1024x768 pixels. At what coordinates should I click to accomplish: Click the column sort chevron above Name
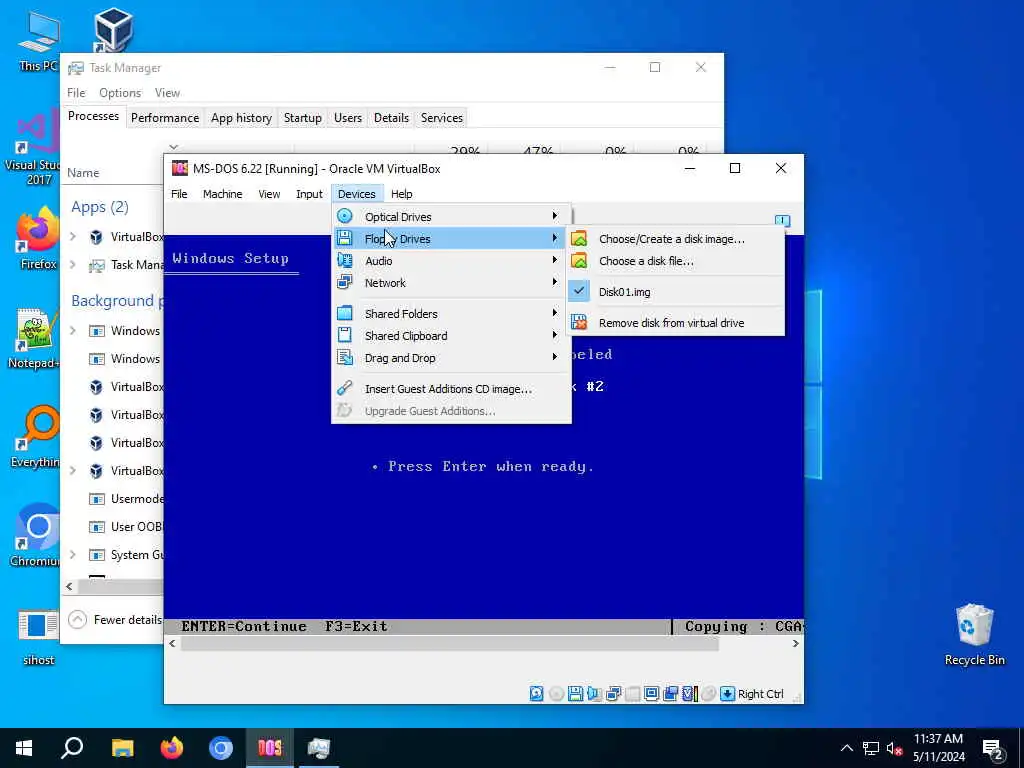pyautogui.click(x=173, y=147)
